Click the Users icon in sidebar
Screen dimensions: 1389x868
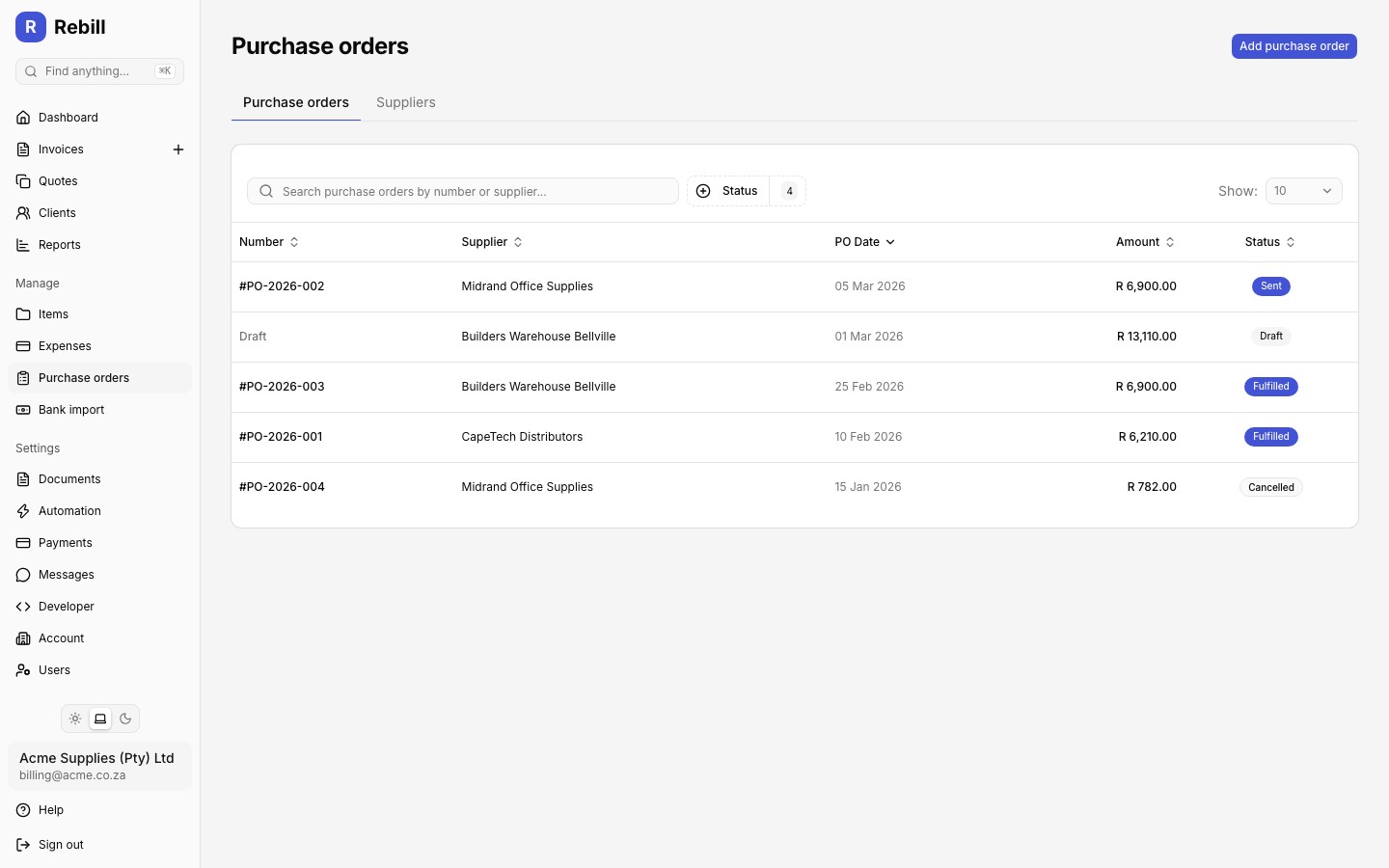(23, 670)
